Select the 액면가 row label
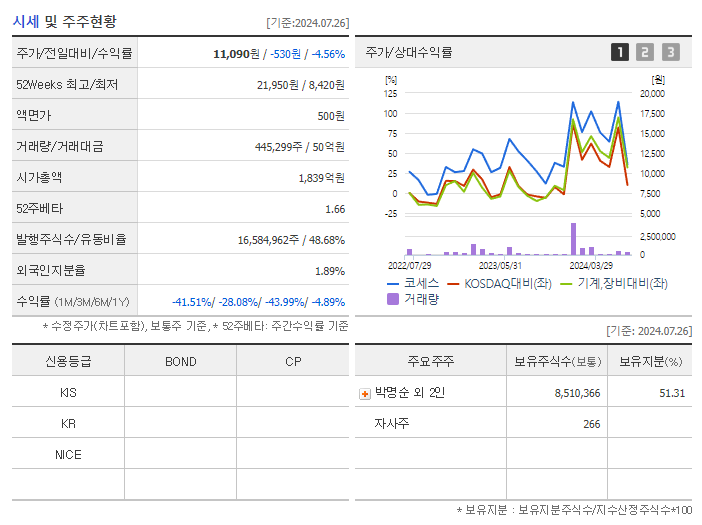The image size is (702, 525). (x=34, y=115)
